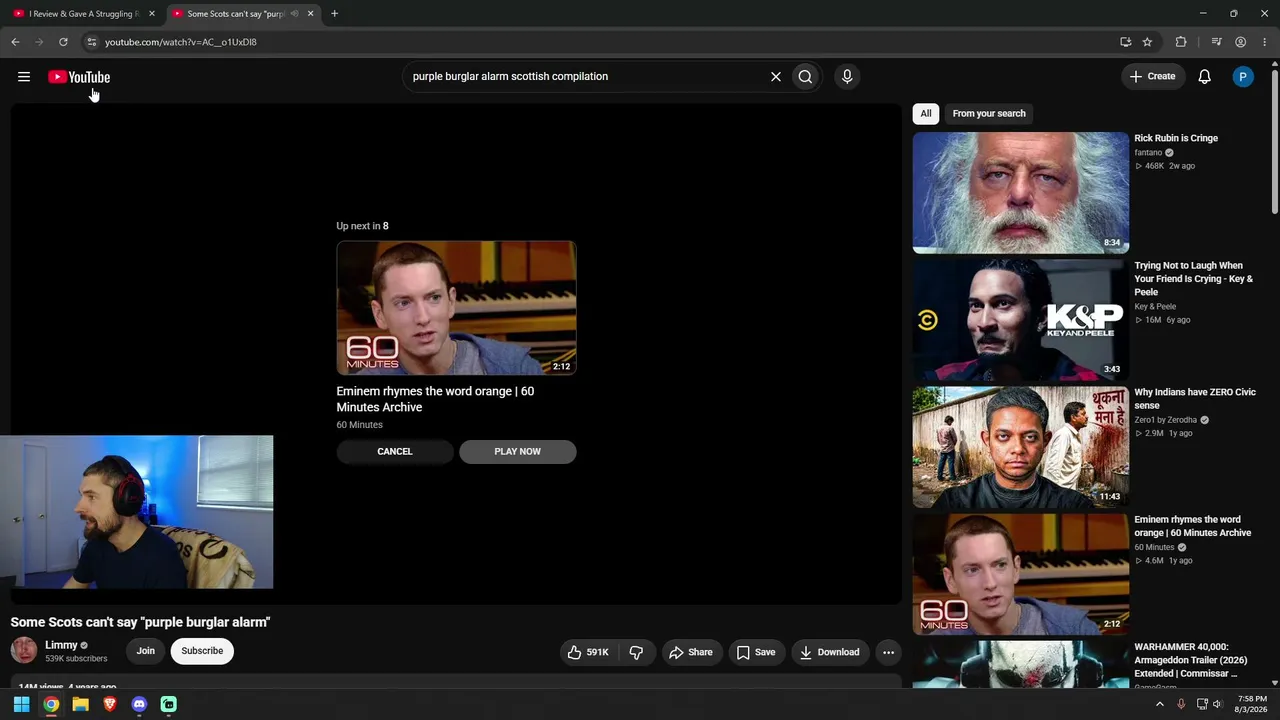Open up-next title 'Eminem rhymes the word orange'
Image resolution: width=1280 pixels, height=720 pixels.
pos(435,399)
